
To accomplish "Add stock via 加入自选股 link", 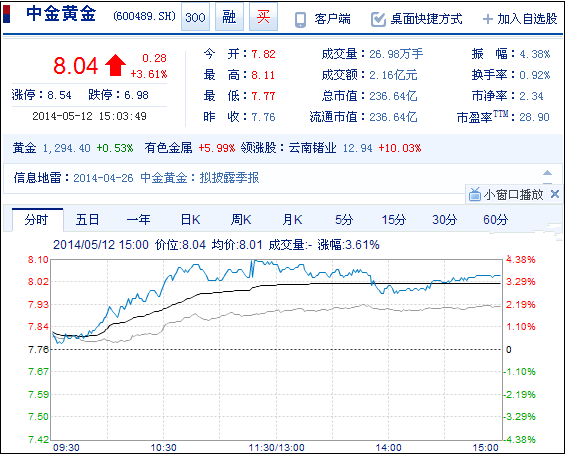I will pyautogui.click(x=527, y=19).
